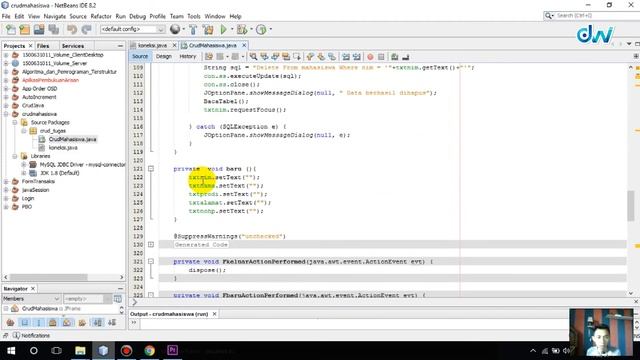Click the Toggle Bookmark icon
Viewport: 640px width, 360px height.
coord(332,57)
